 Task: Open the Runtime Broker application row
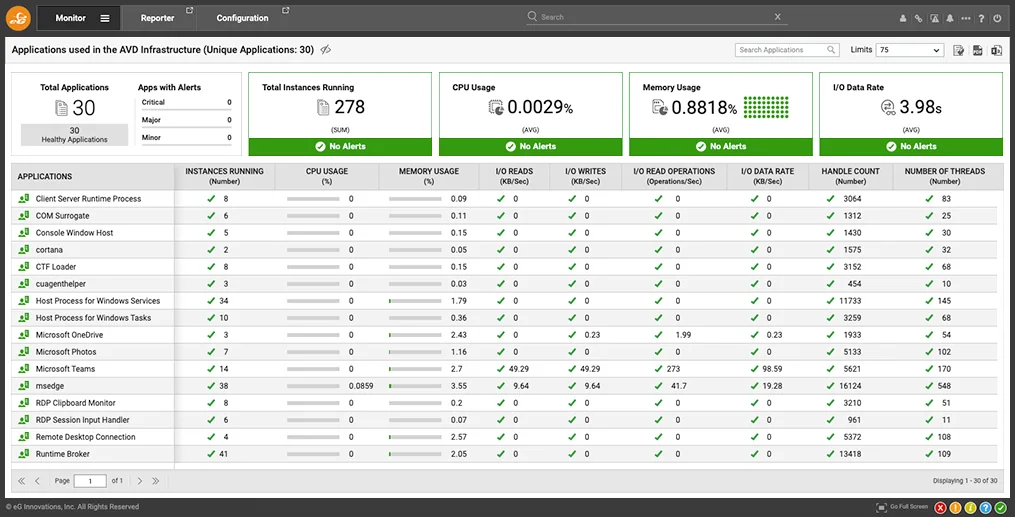63,454
